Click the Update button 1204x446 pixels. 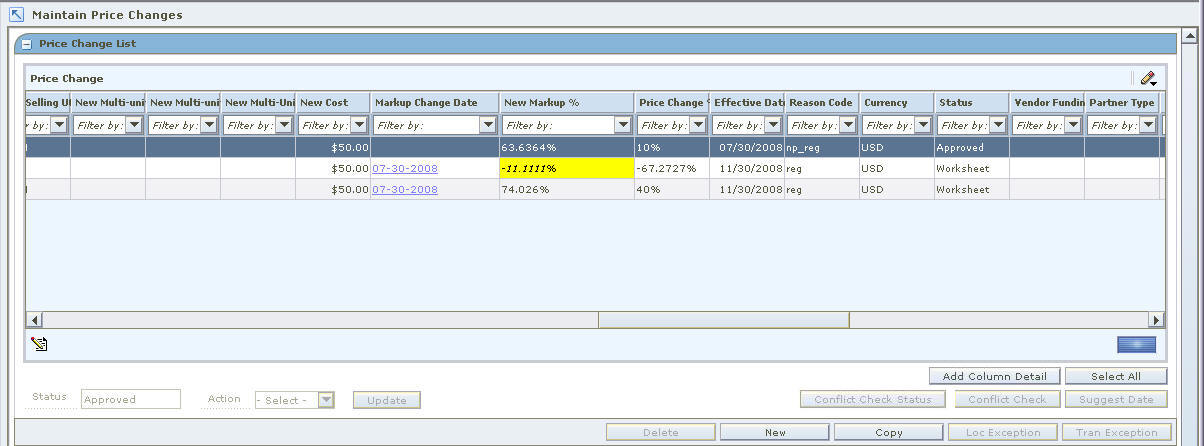[x=387, y=400]
